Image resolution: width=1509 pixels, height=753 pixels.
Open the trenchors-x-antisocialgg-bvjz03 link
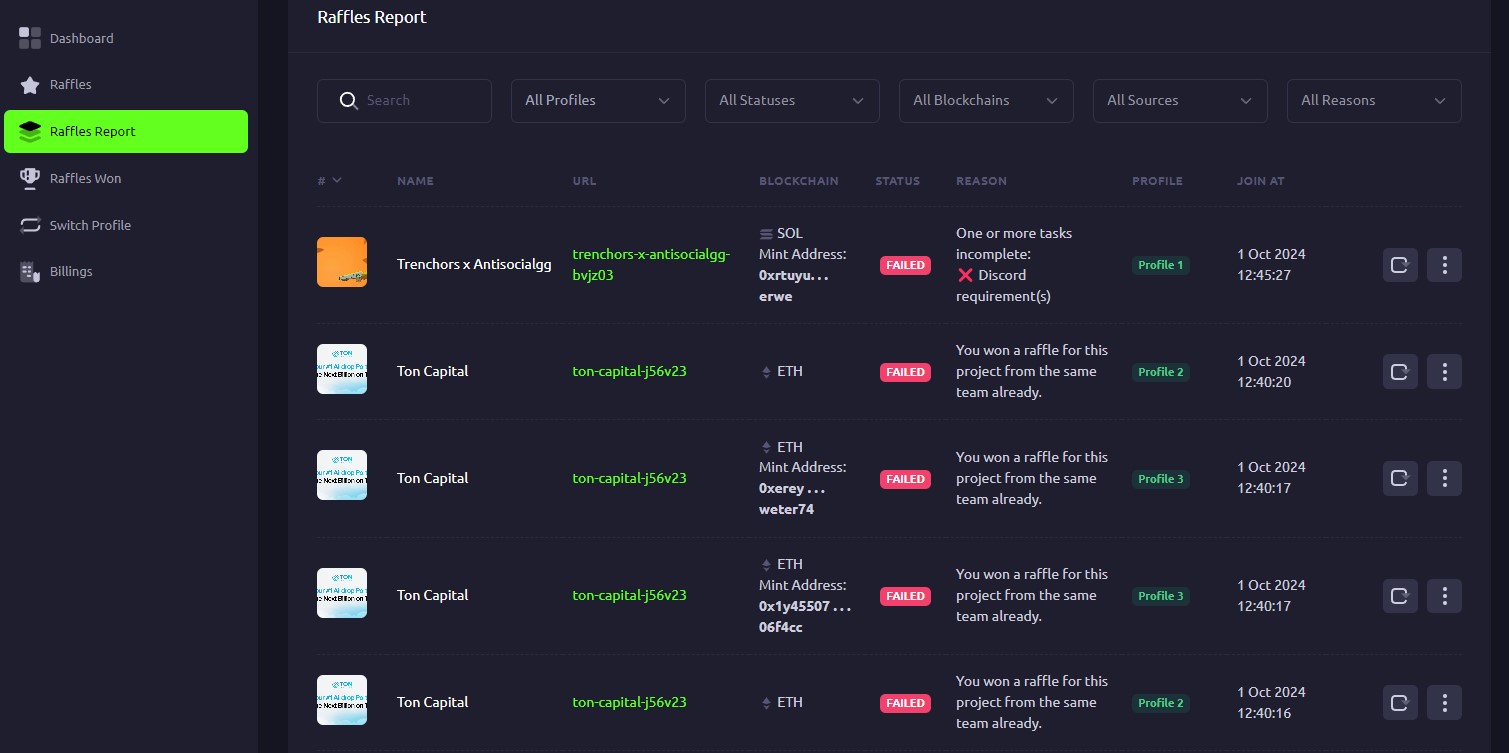pos(651,264)
